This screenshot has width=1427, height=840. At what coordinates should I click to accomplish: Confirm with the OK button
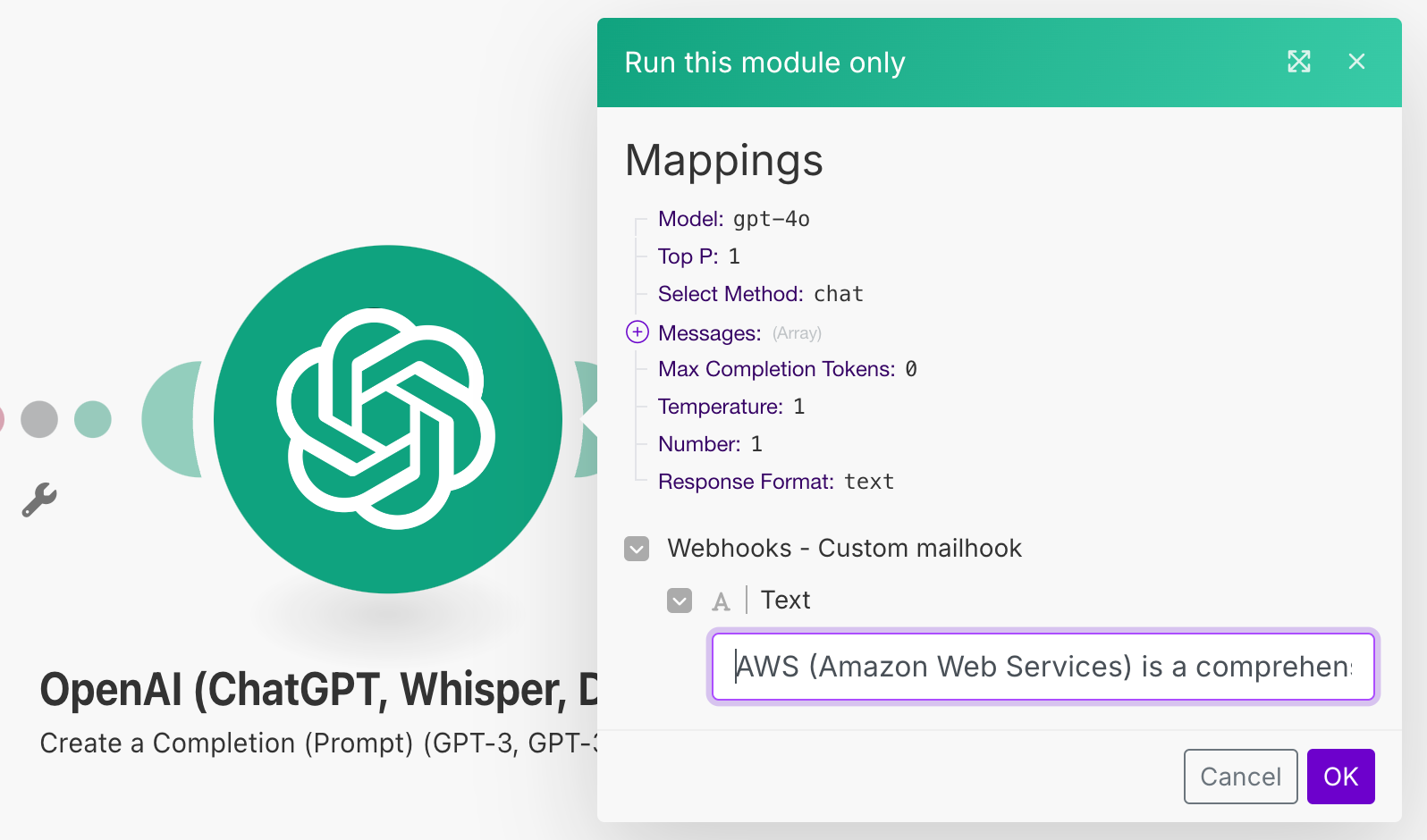[x=1340, y=777]
